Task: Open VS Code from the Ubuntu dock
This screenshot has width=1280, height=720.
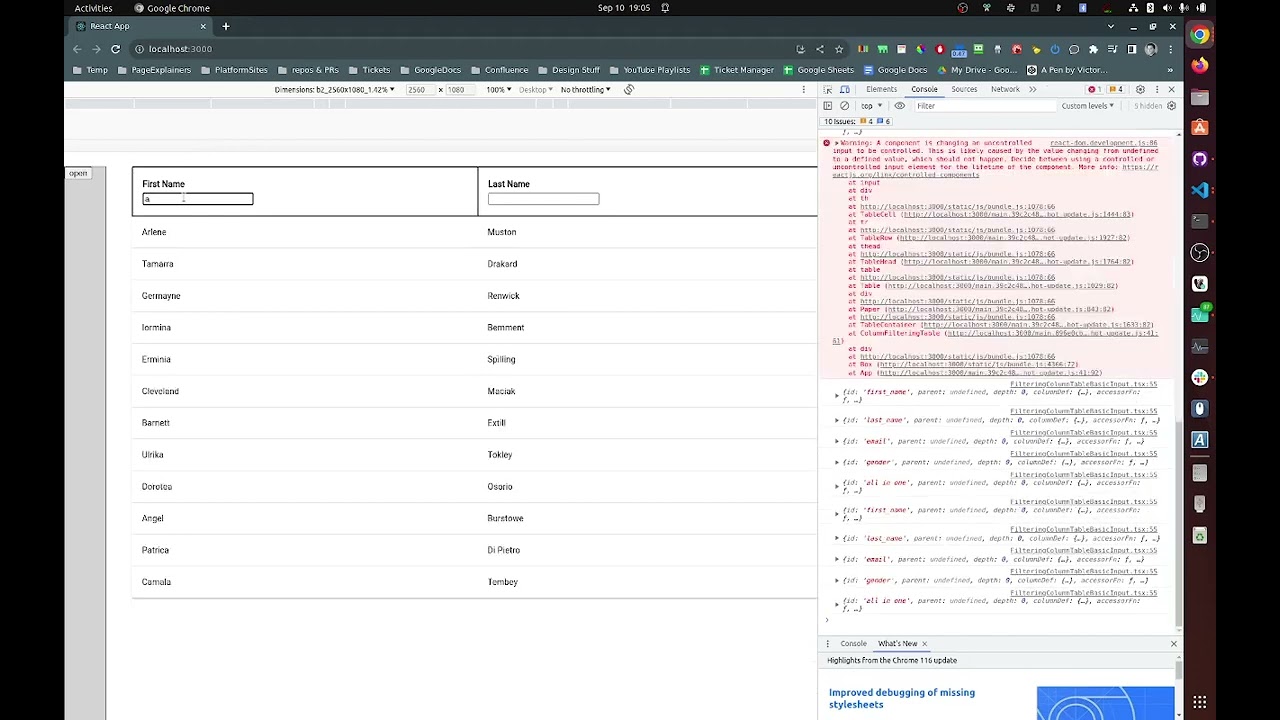Action: (1200, 190)
